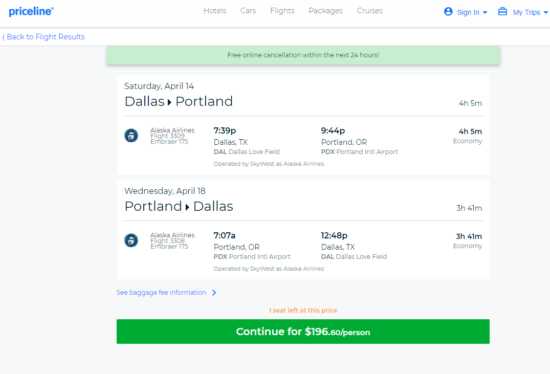Click the My Trips briefcase icon
550x374 pixels.
click(502, 12)
